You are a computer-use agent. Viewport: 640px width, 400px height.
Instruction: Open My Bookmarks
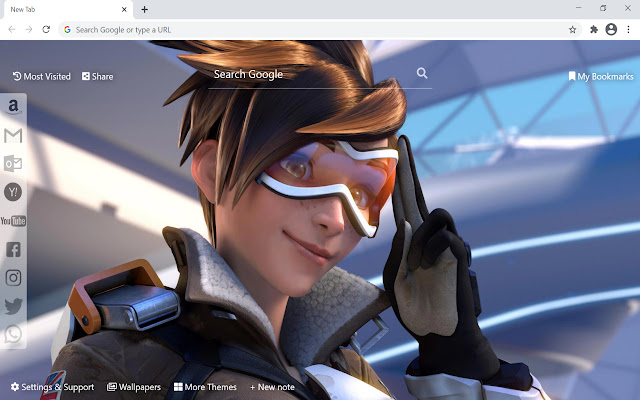(601, 76)
